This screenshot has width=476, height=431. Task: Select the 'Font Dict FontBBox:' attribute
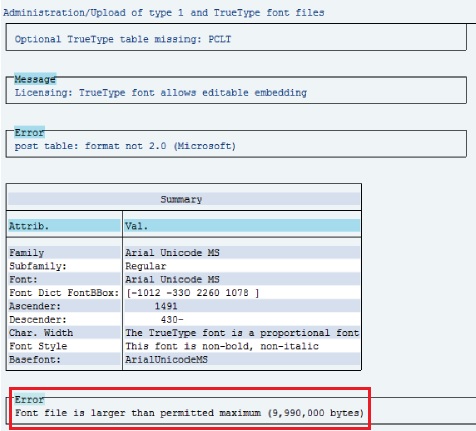coord(64,293)
